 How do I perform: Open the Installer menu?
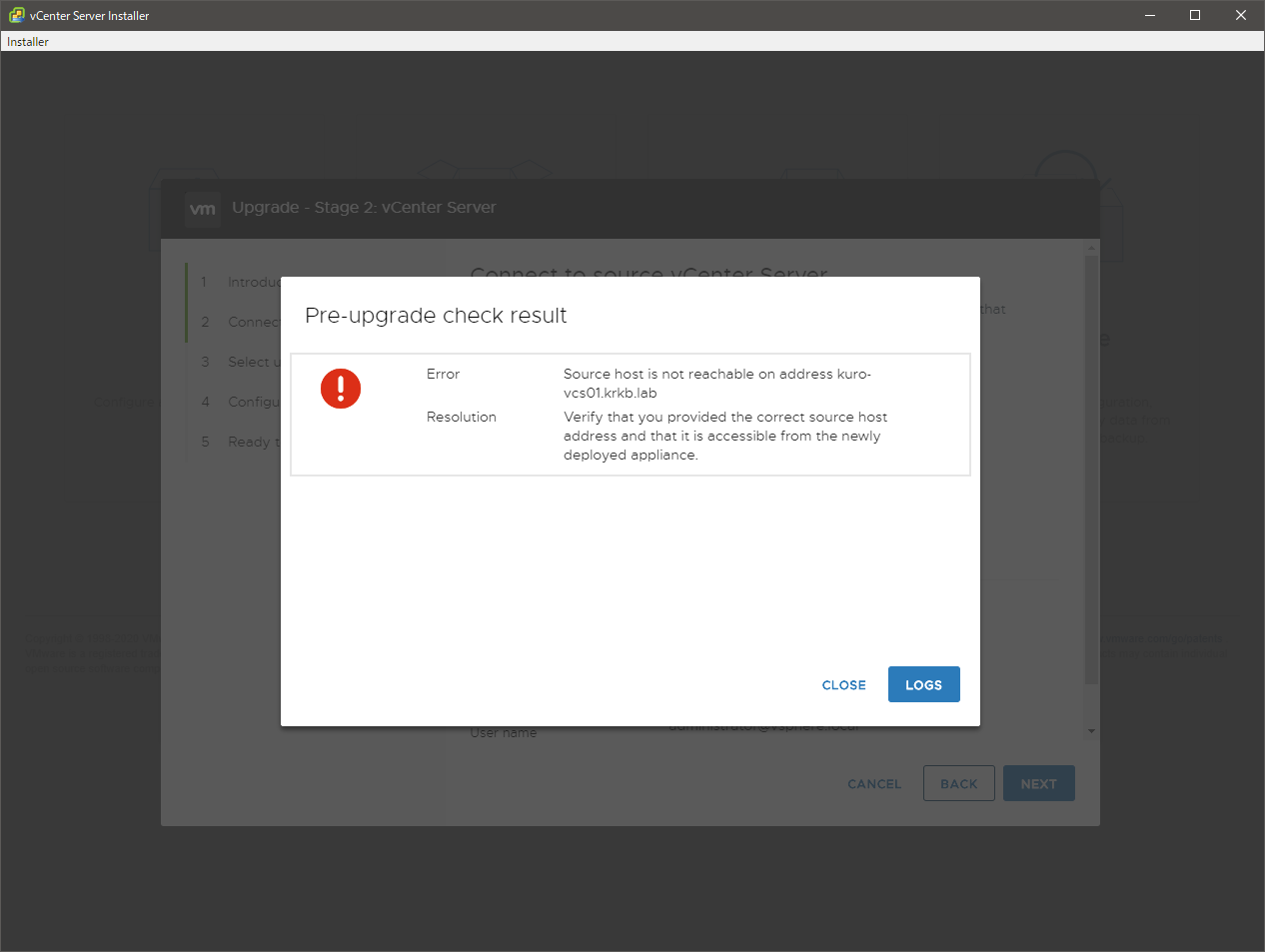(x=28, y=42)
